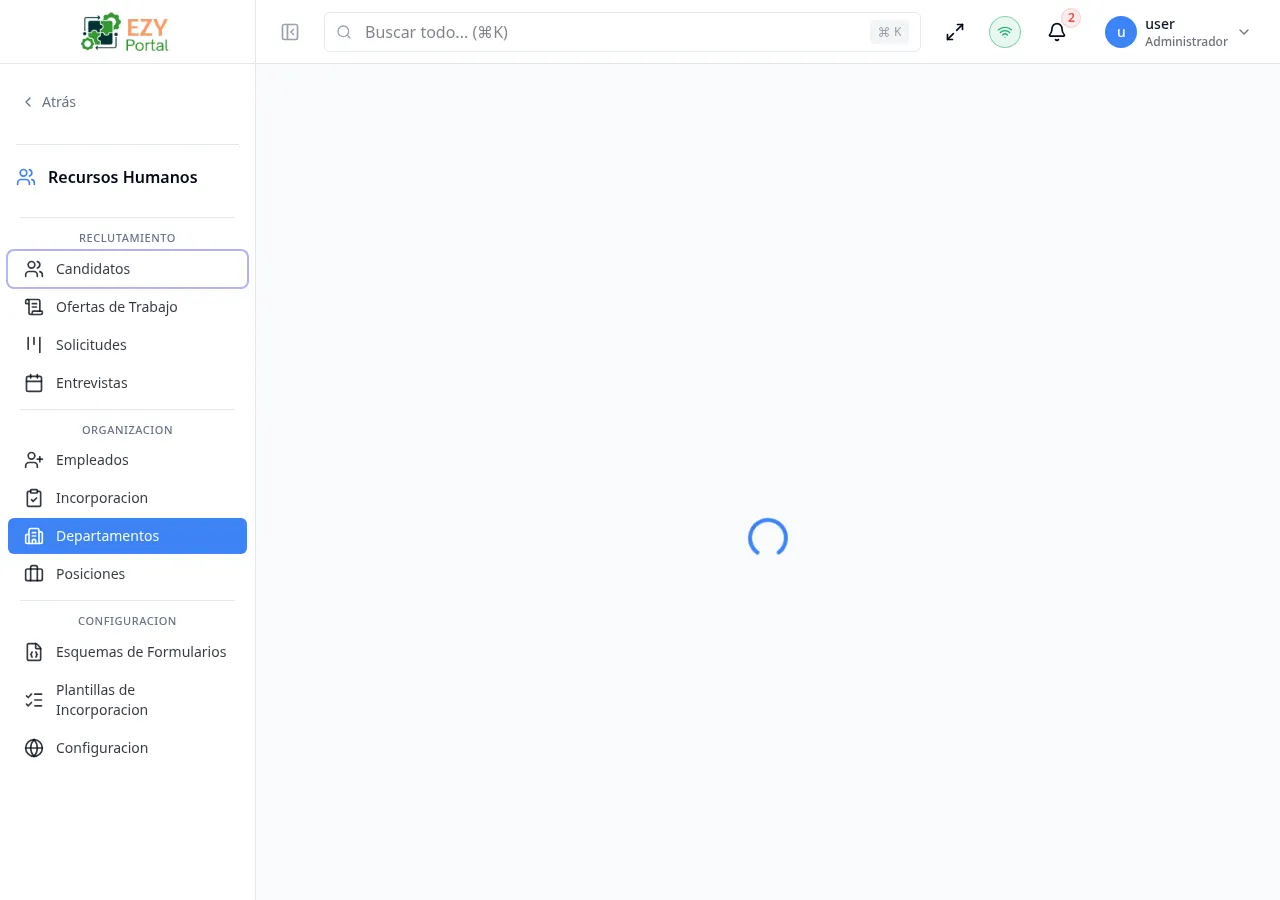Click the Solicitudes kanban icon
The image size is (1280, 900).
tap(34, 345)
